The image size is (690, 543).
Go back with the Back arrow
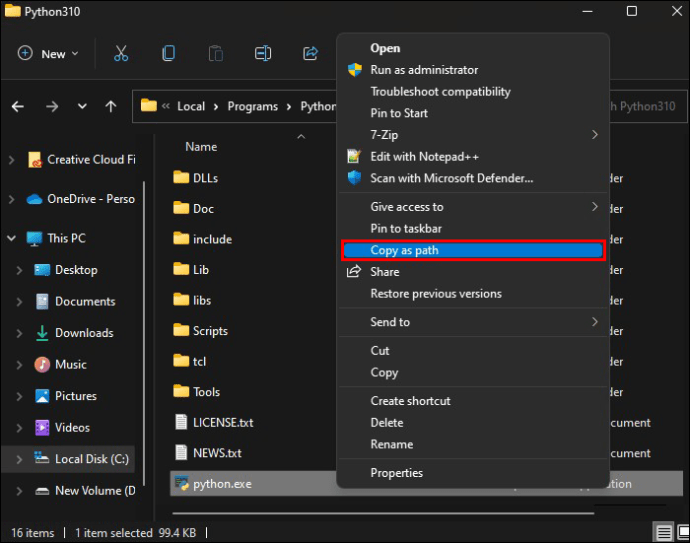[x=18, y=106]
